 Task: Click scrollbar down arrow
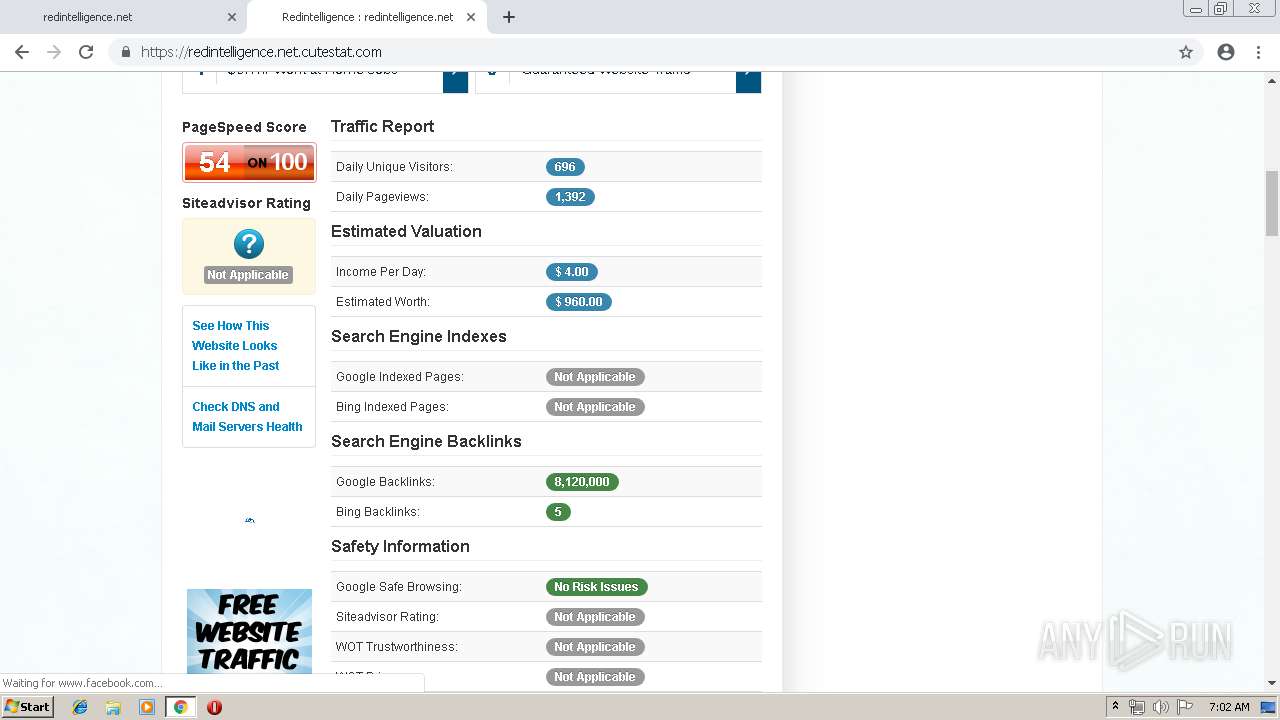pos(1272,684)
